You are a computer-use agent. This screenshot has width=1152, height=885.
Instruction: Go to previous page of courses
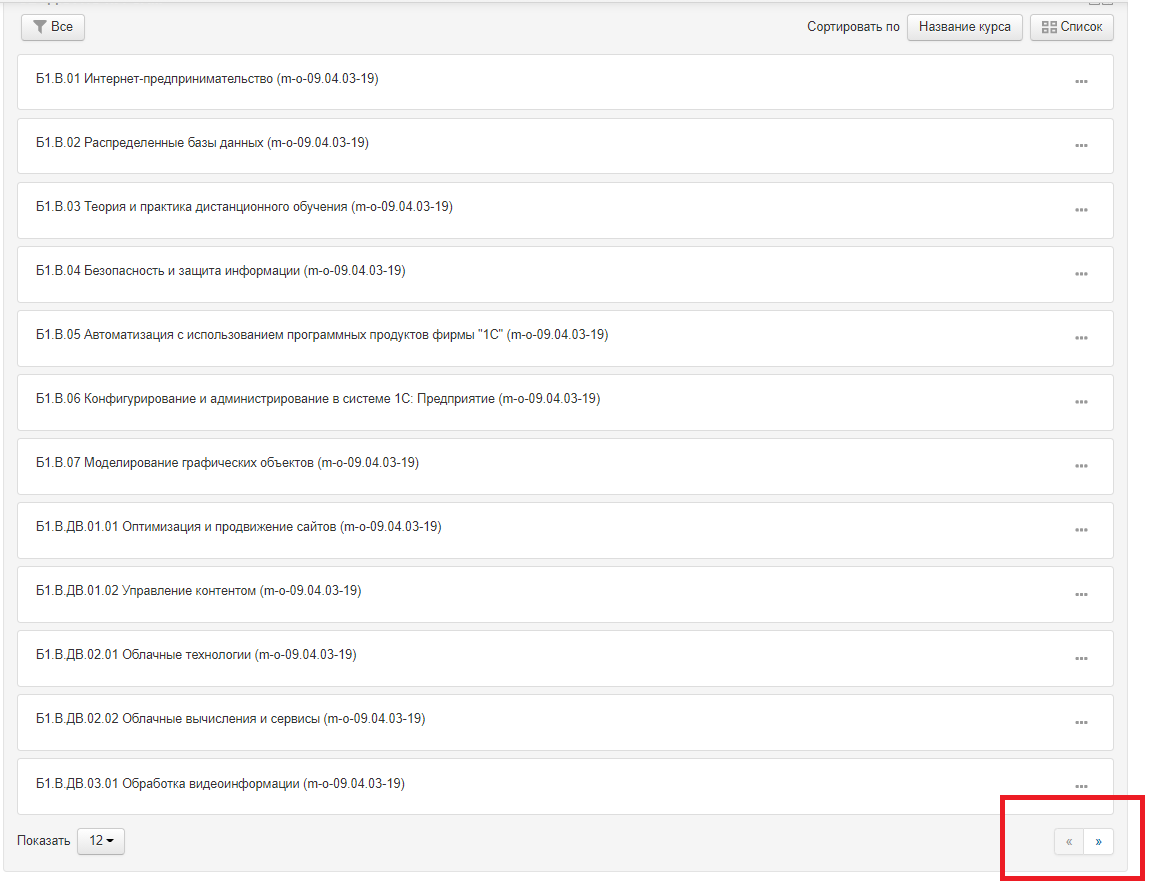(1069, 842)
